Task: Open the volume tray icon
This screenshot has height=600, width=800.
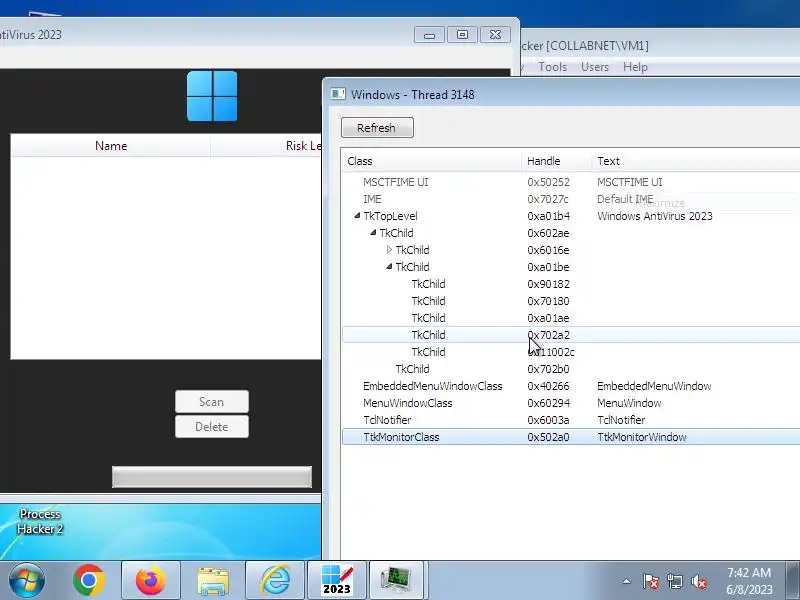Action: 698,581
